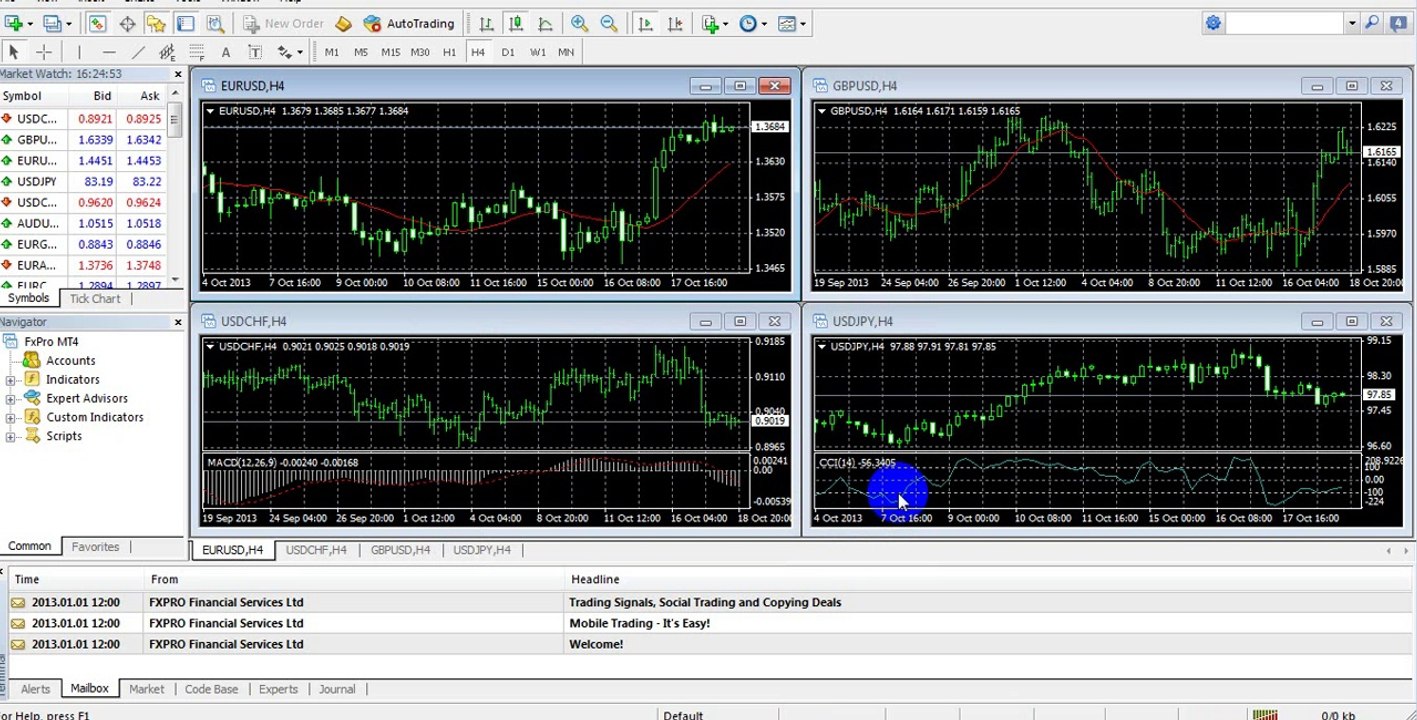Set timeframe to D1

point(508,52)
